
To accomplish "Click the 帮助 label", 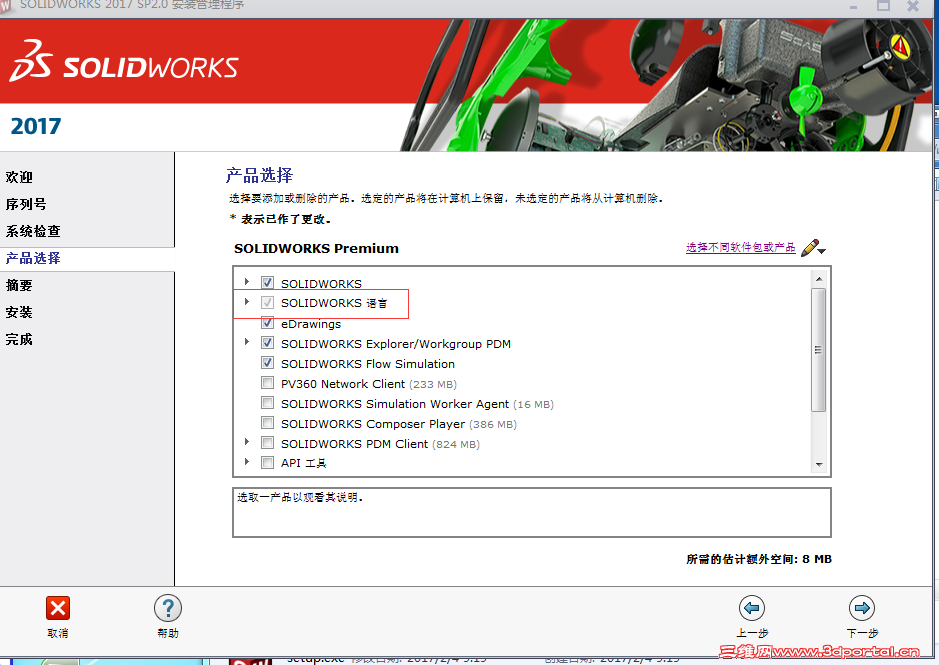I will pos(168,633).
